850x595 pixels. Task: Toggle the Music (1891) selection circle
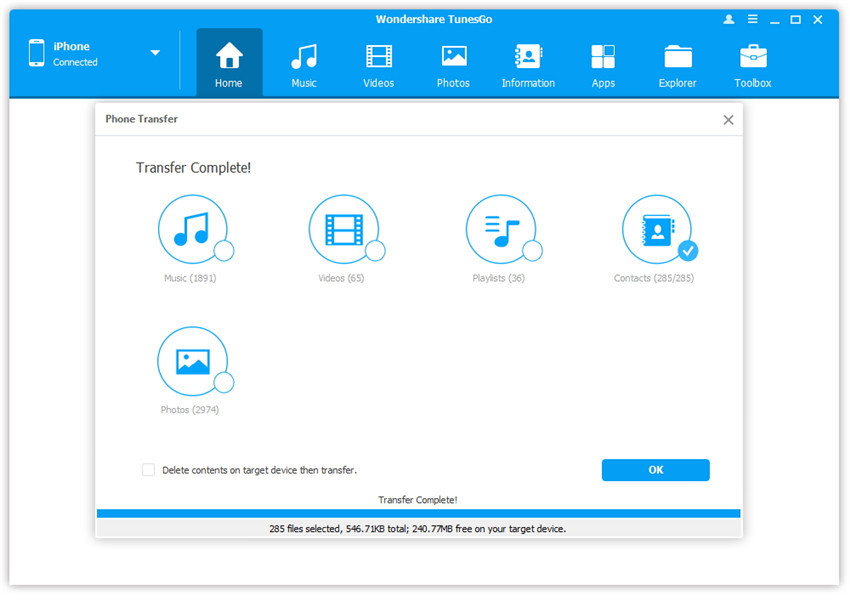tap(224, 250)
